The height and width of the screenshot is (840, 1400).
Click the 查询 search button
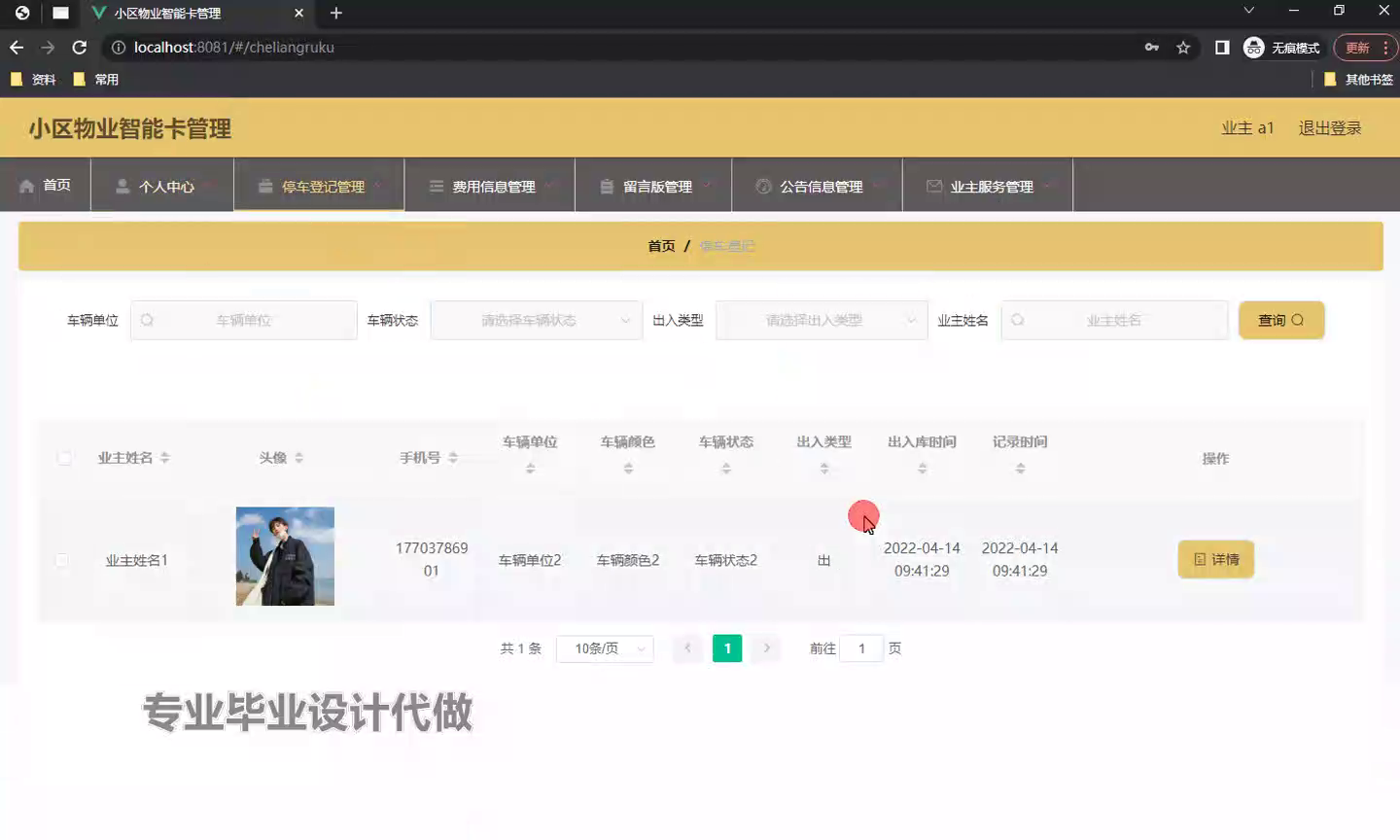tap(1281, 320)
